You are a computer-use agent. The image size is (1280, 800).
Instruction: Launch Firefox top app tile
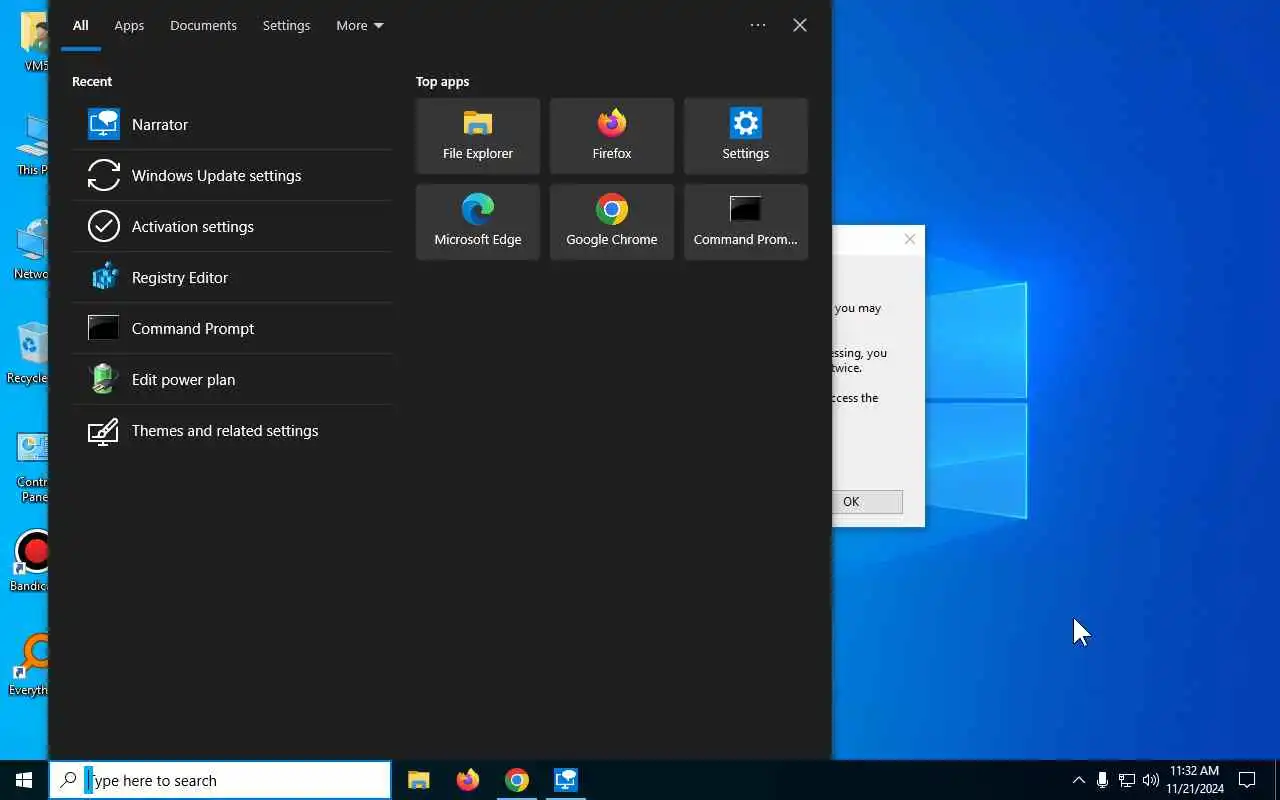612,136
